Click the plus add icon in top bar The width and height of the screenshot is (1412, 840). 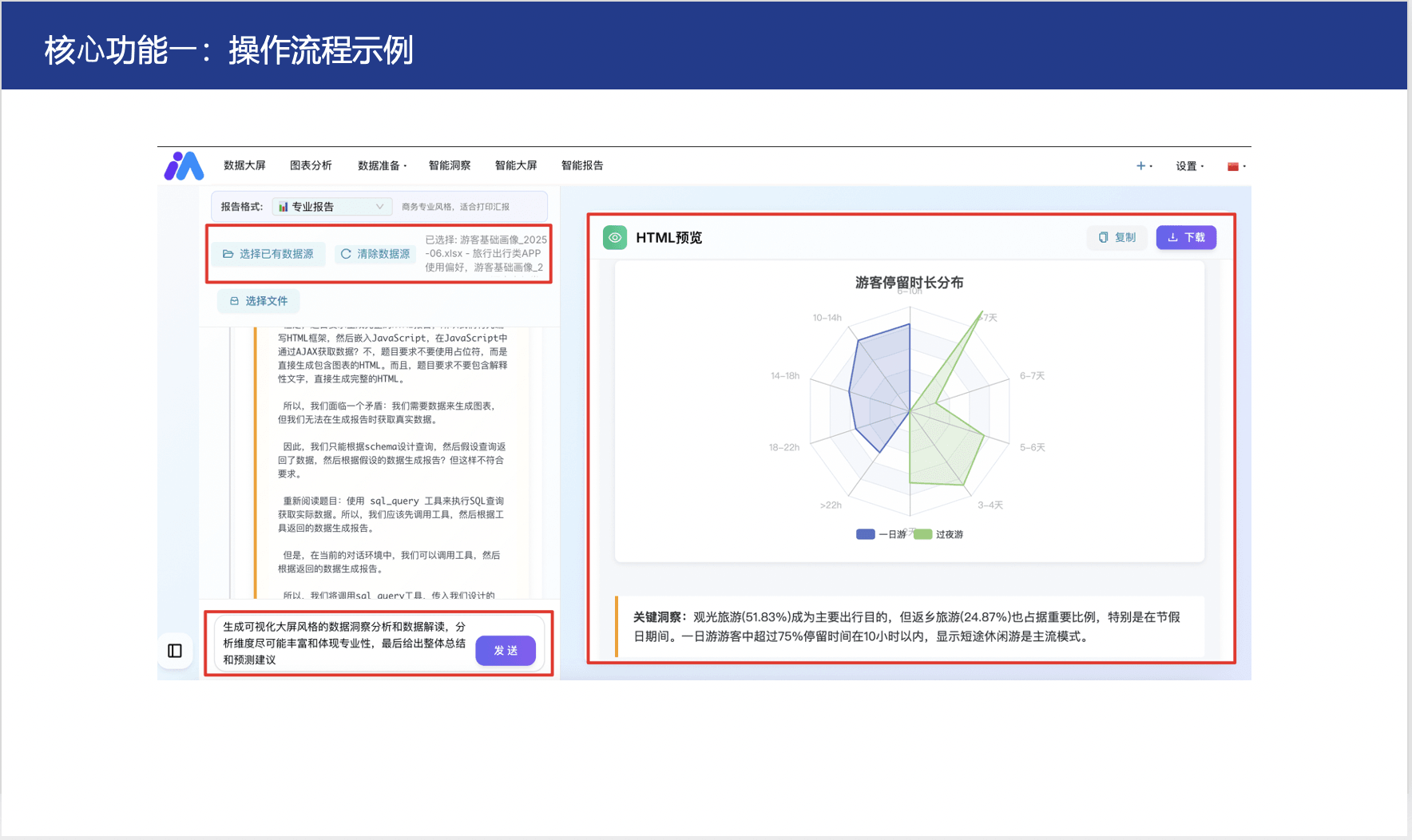(x=1142, y=166)
